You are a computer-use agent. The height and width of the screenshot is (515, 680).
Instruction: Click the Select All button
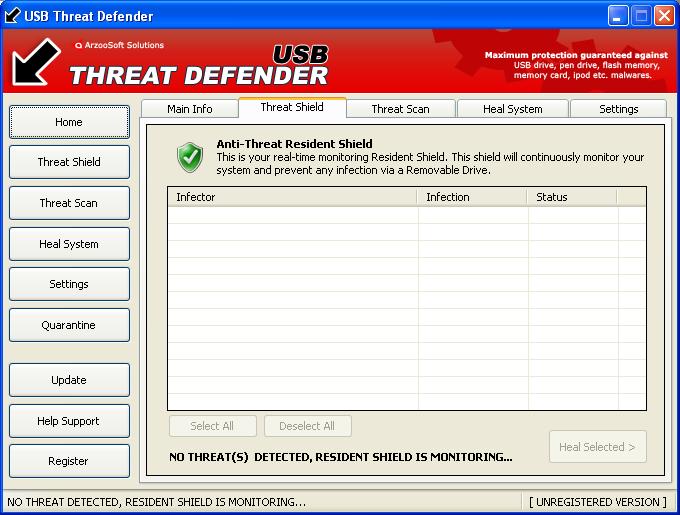[x=212, y=426]
